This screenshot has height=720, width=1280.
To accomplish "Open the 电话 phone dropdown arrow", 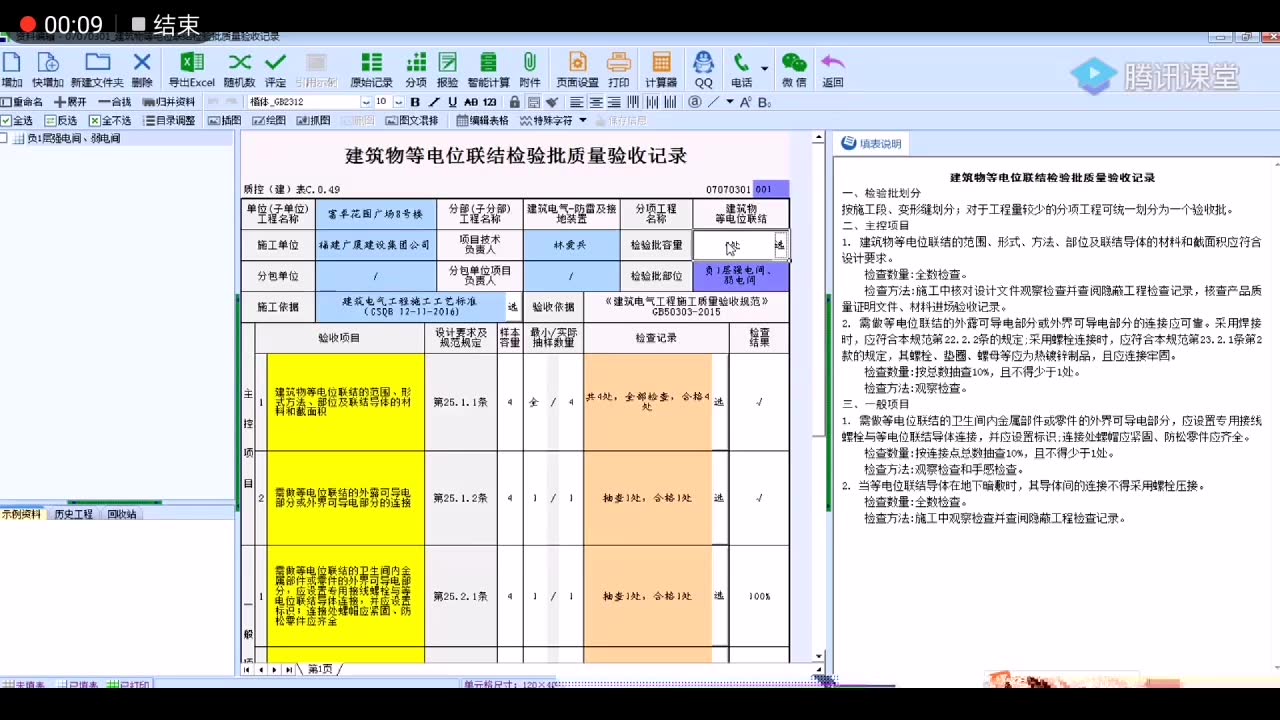I will tap(762, 67).
